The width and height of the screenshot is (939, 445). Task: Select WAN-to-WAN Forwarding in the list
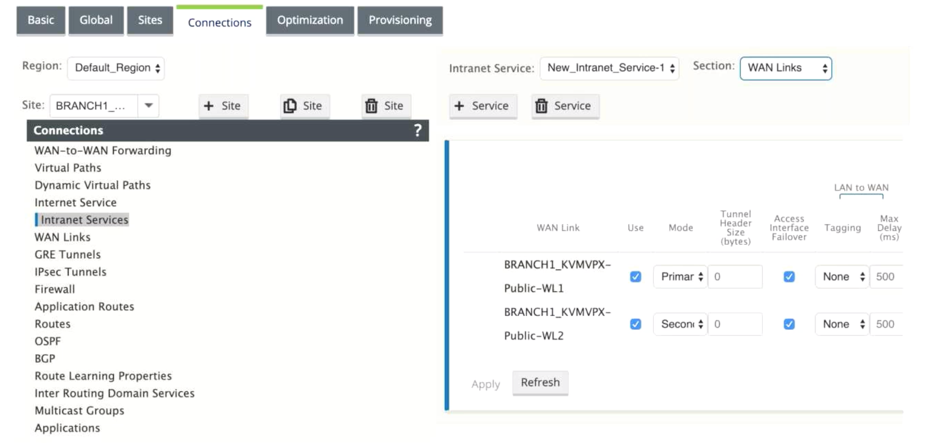[x=103, y=150]
